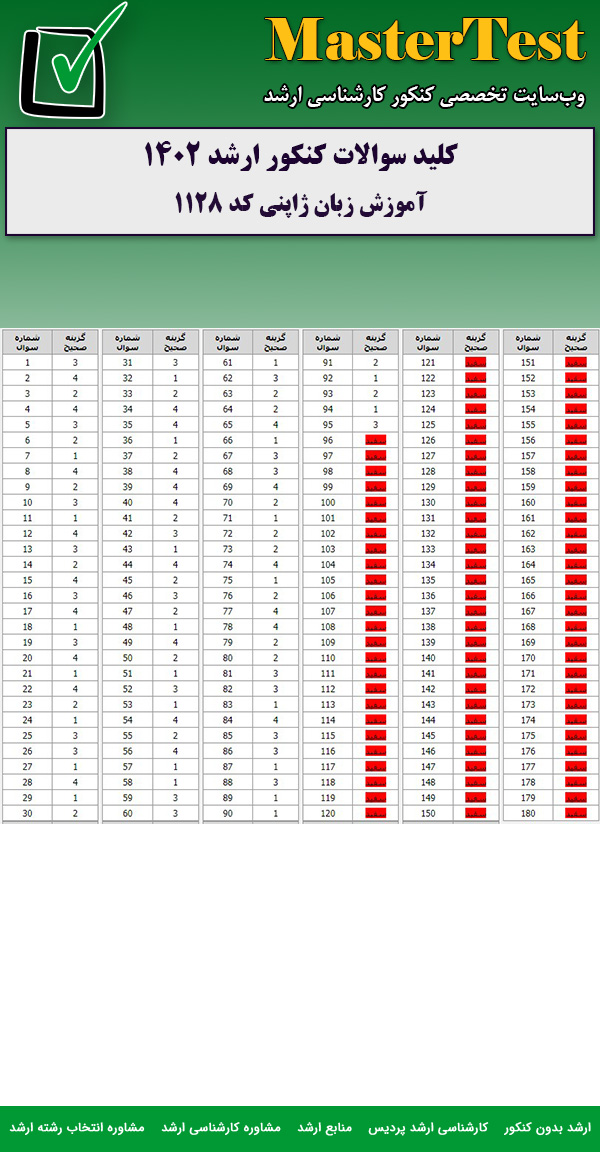
Task: Click the red hidden answer for question 121
Action: coord(475,363)
